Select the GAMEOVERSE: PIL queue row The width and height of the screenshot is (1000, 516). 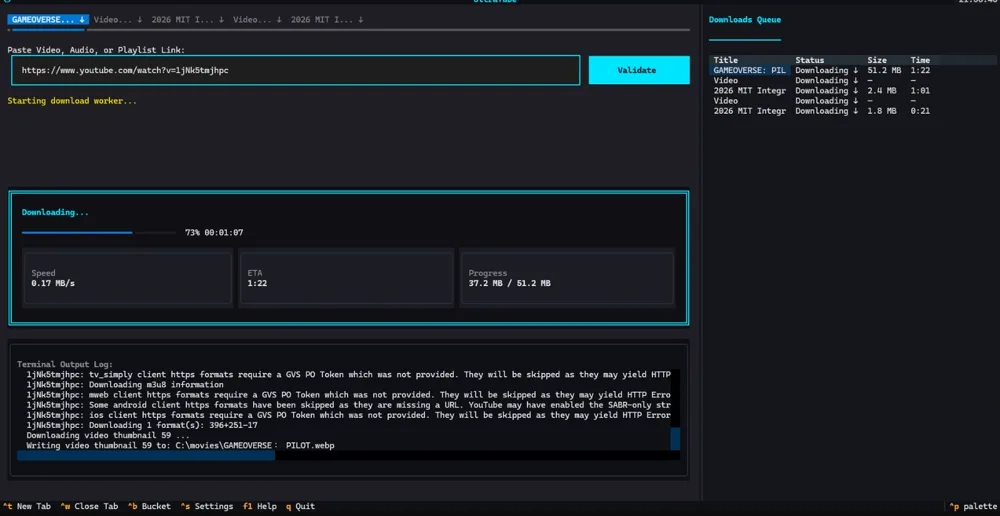853,70
